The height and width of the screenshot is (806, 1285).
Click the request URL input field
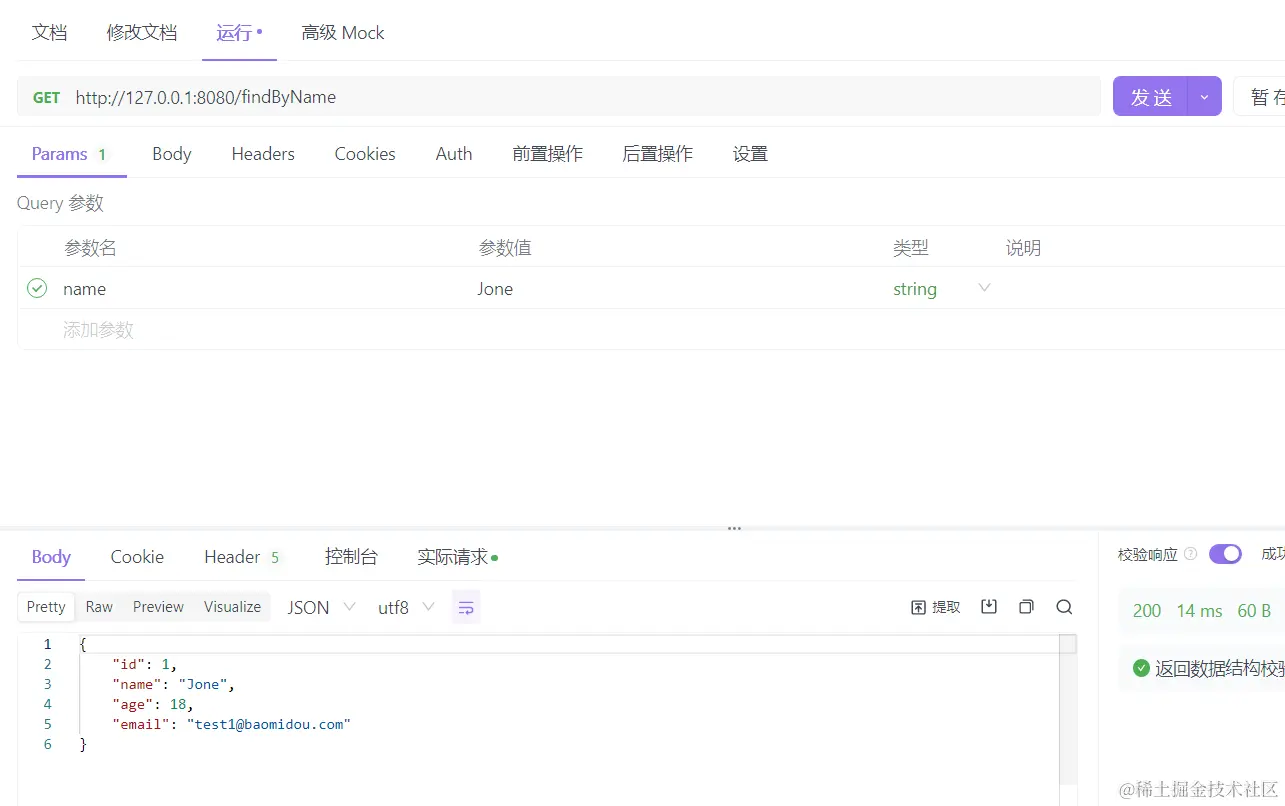pos(587,97)
